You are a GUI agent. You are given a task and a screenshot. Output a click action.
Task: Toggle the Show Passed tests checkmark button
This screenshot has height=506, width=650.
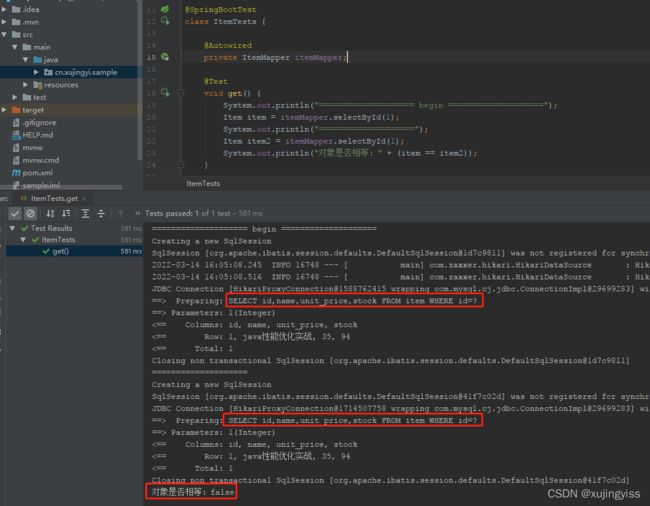[15, 213]
